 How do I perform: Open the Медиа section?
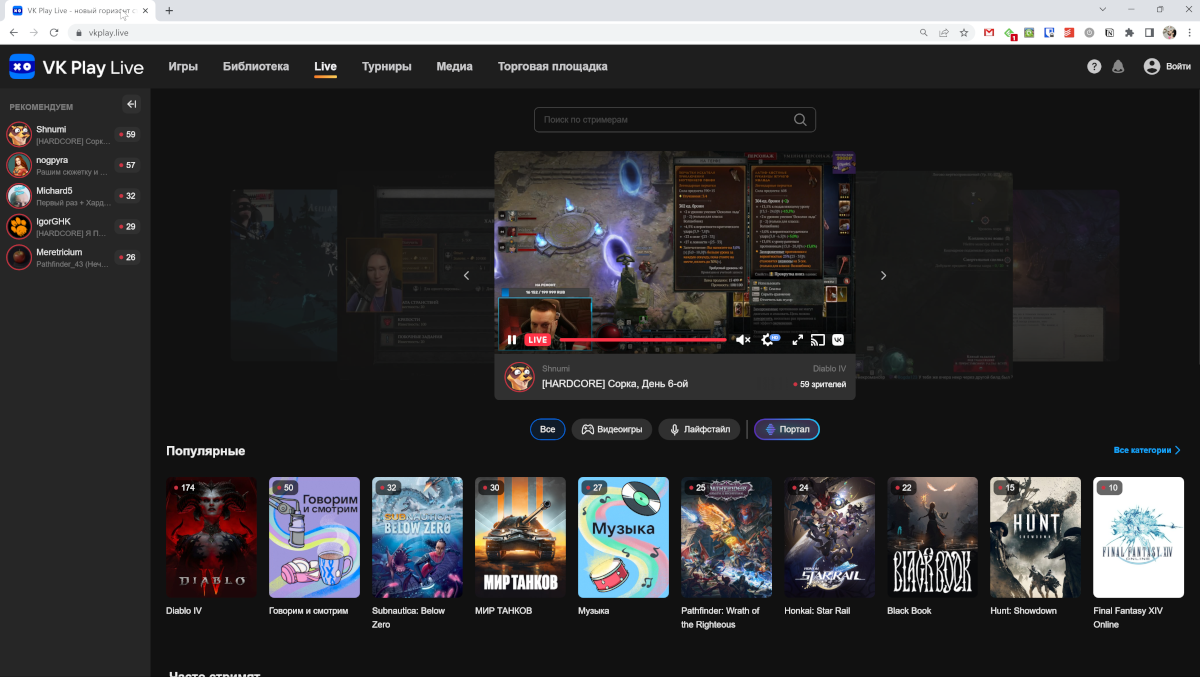455,67
